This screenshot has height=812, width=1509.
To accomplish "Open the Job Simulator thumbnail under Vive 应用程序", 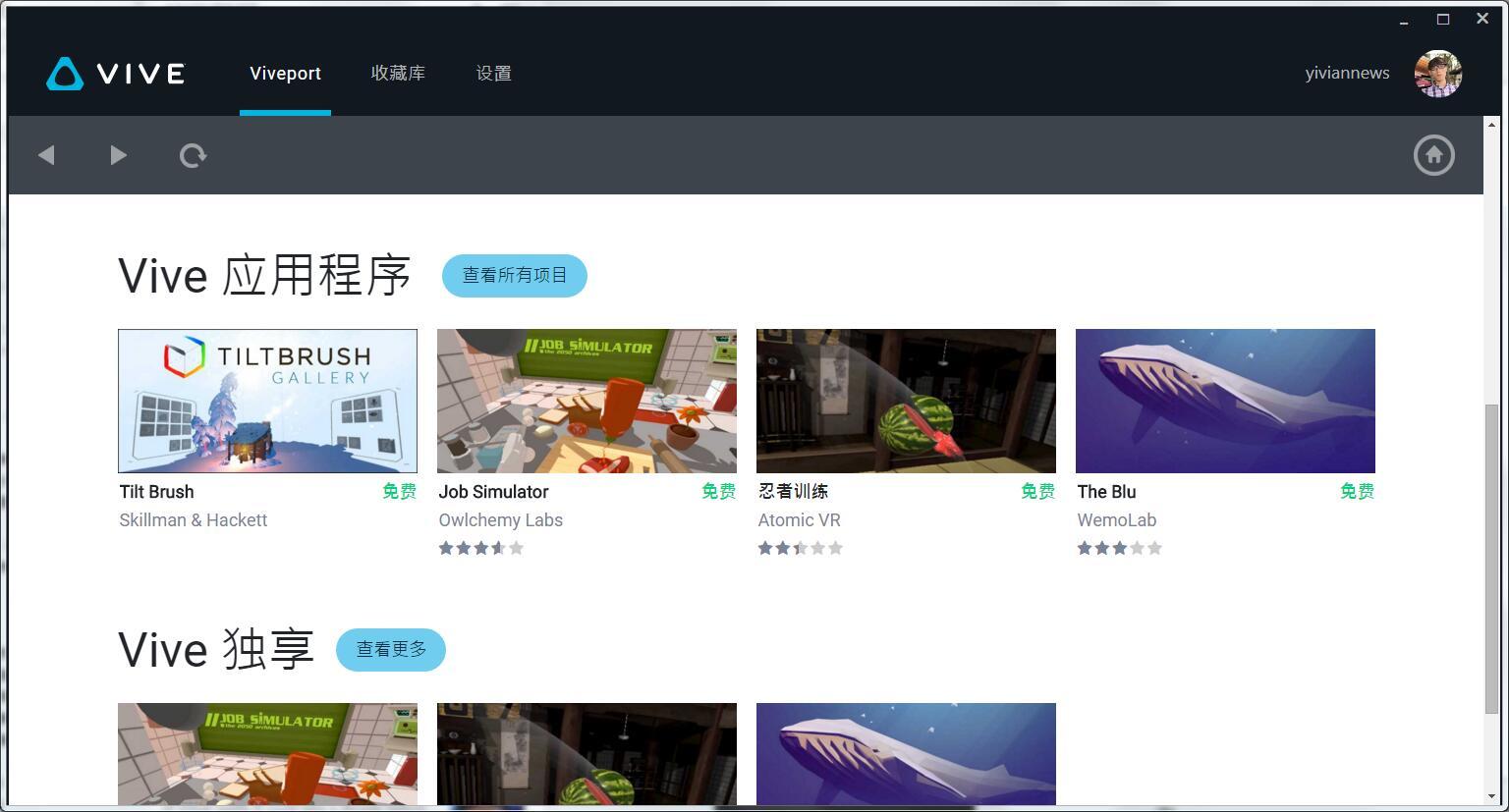I will pos(587,401).
